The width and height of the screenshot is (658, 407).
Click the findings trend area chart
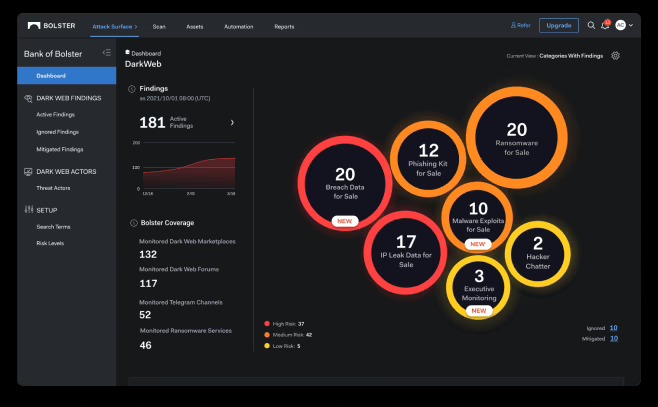[x=189, y=172]
